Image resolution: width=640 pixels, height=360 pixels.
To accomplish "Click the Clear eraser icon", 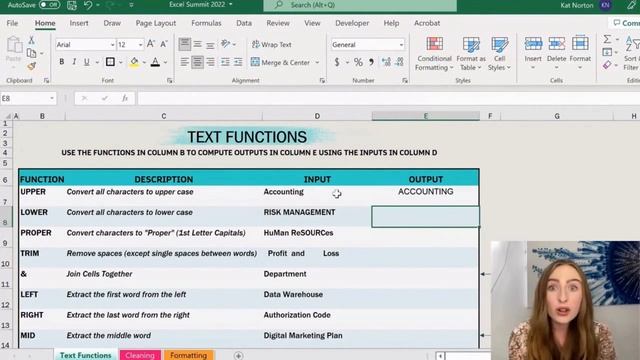I will [607, 65].
